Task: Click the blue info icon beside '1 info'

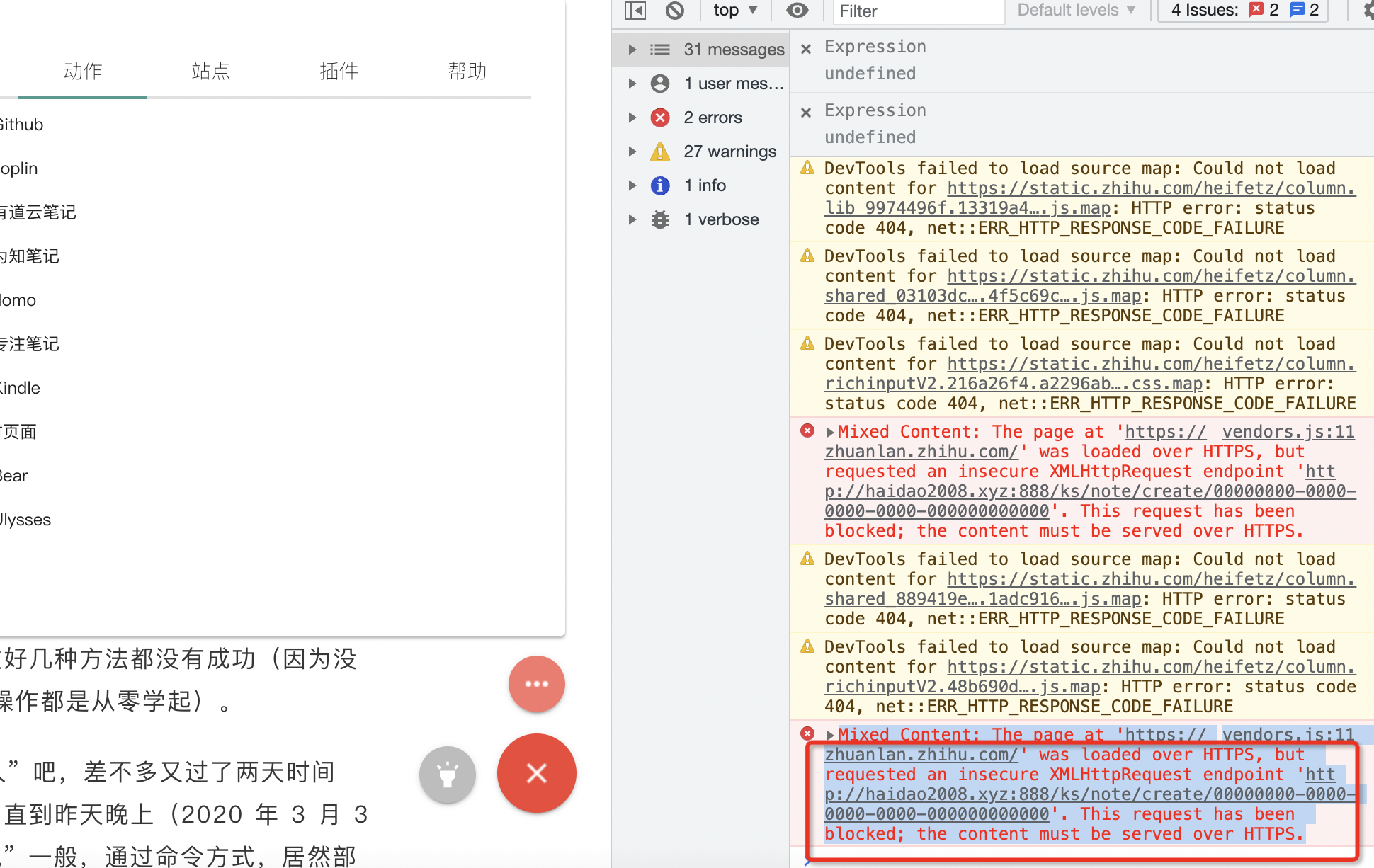Action: click(659, 185)
